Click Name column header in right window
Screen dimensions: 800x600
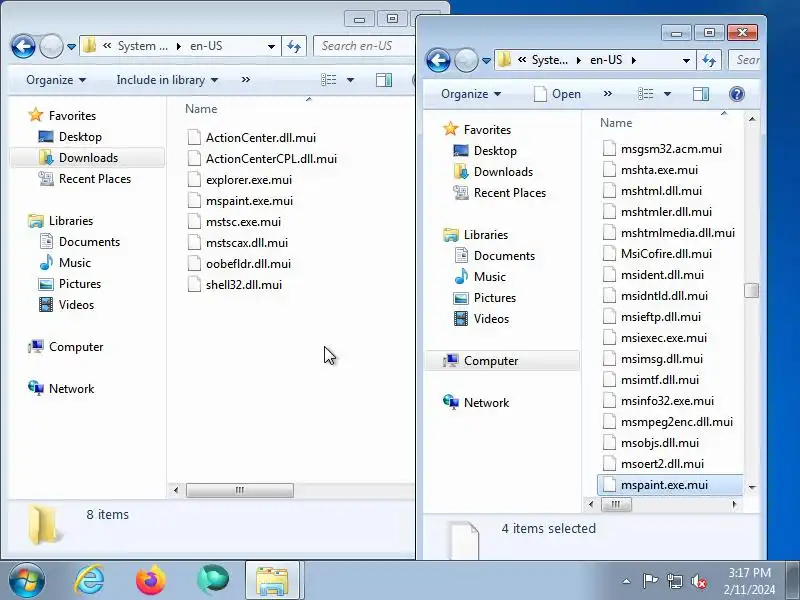click(616, 122)
